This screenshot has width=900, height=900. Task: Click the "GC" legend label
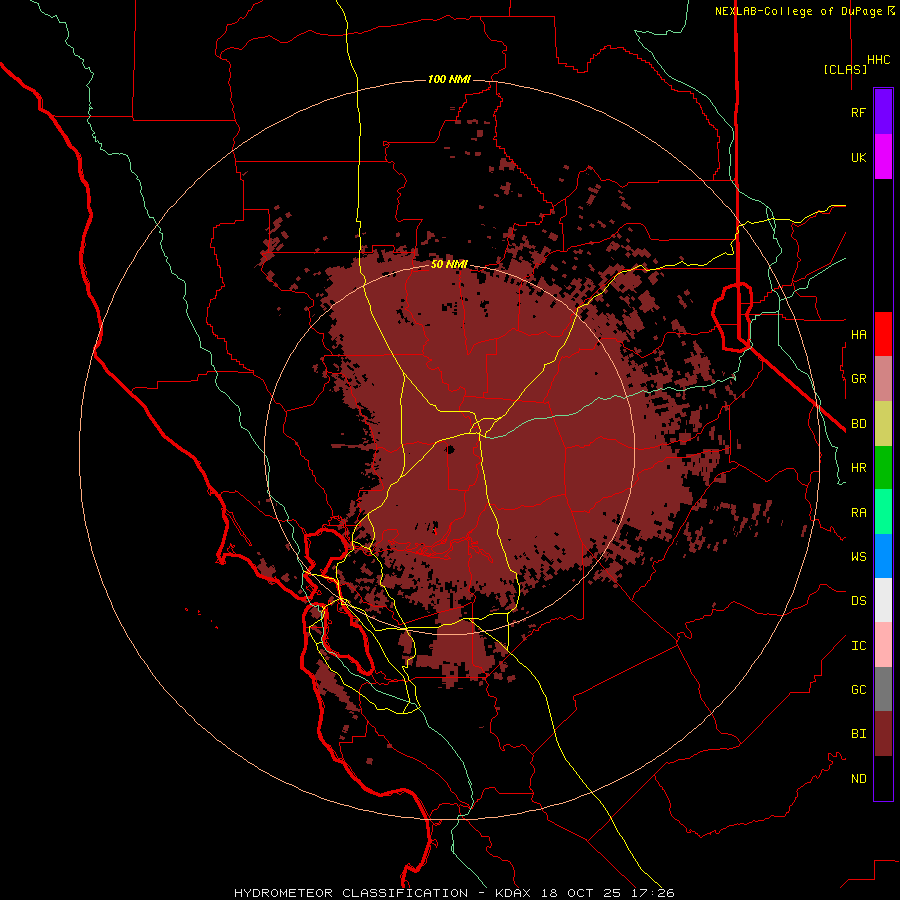[858, 690]
